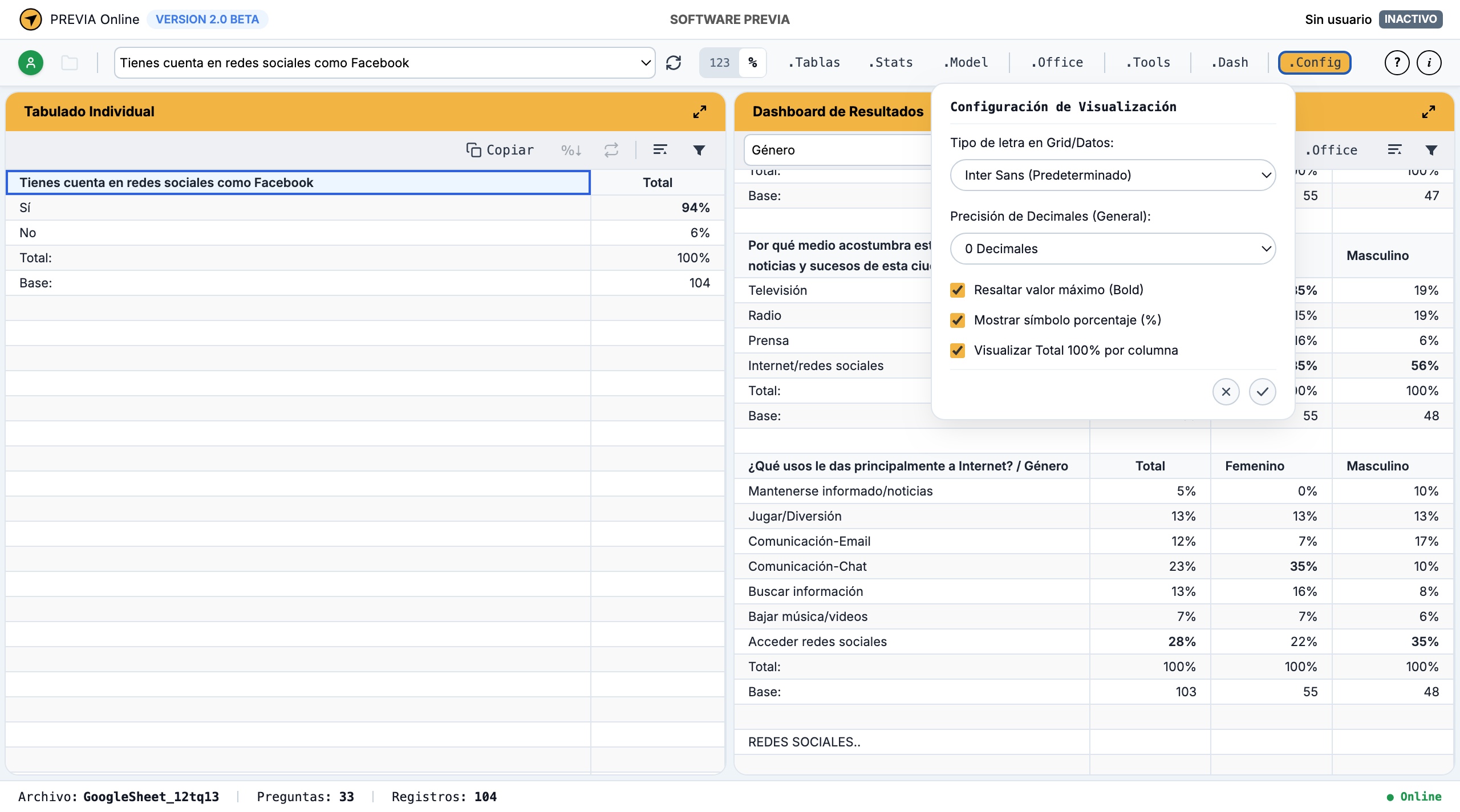This screenshot has height=812, width=1460.
Task: Switch to % percentage values mode
Action: 753,63
